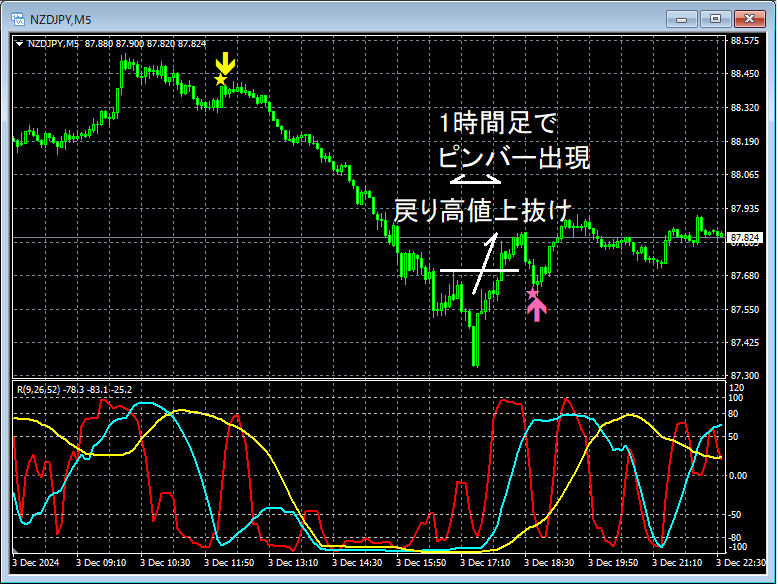Screen dimensions: 778x584
Task: Click price scale value 87.550
Action: click(745, 309)
